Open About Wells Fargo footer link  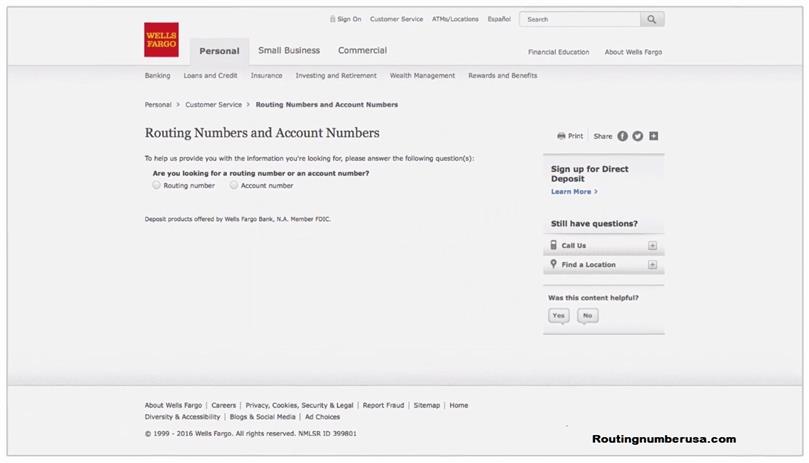coord(173,405)
